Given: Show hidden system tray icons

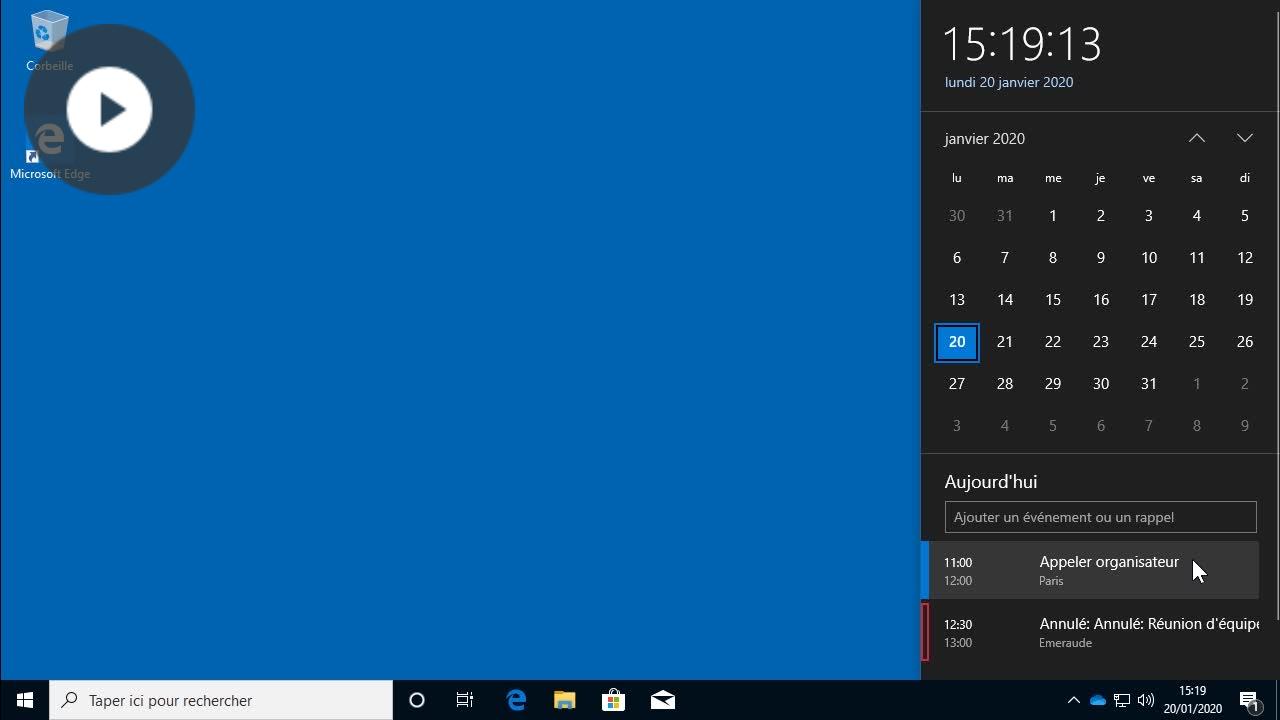Looking at the screenshot, I should point(1074,700).
